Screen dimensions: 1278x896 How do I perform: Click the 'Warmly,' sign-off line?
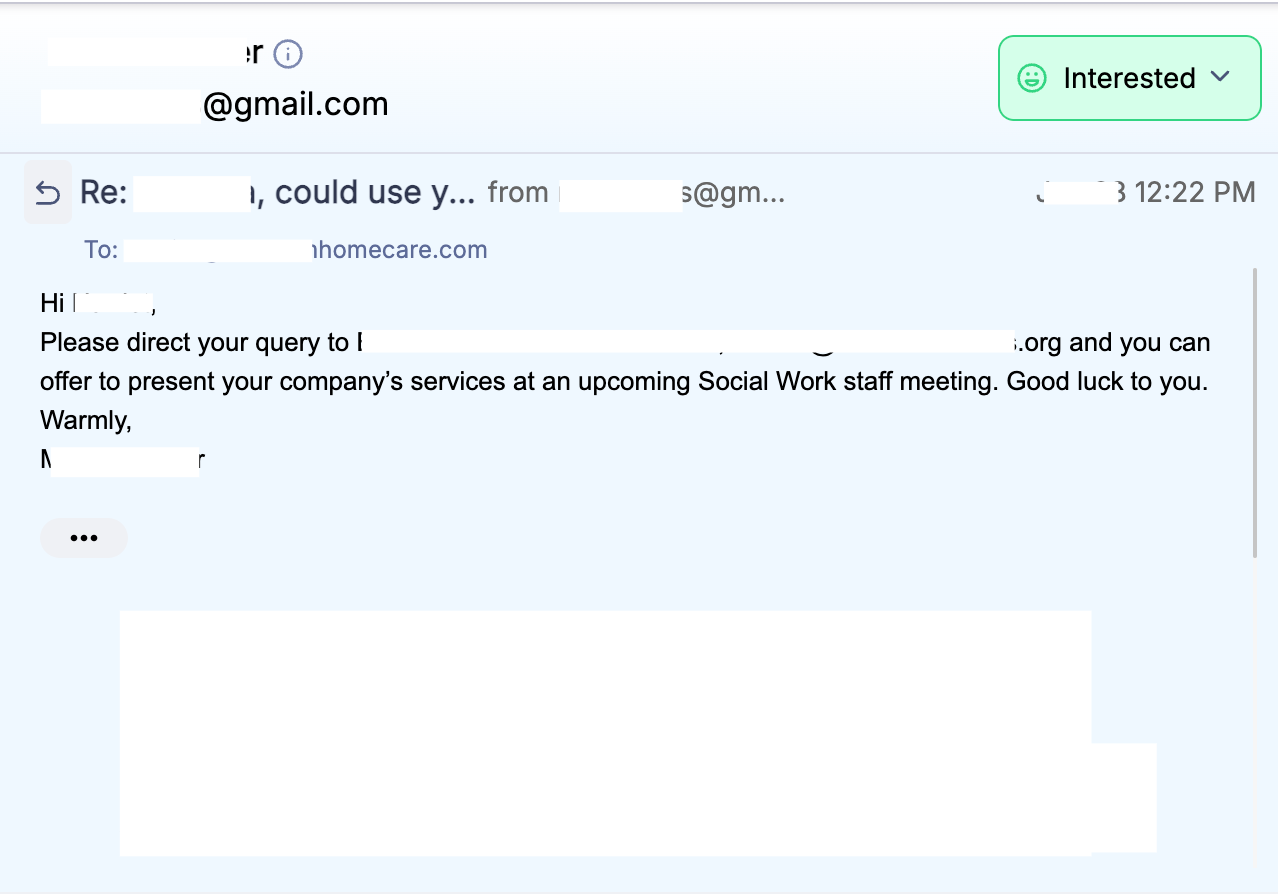(86, 421)
